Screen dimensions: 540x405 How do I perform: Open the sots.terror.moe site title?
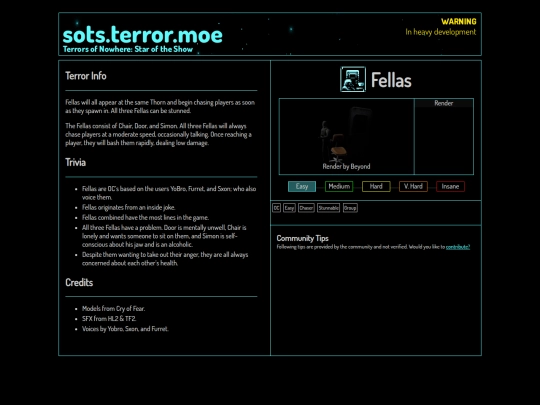click(143, 35)
